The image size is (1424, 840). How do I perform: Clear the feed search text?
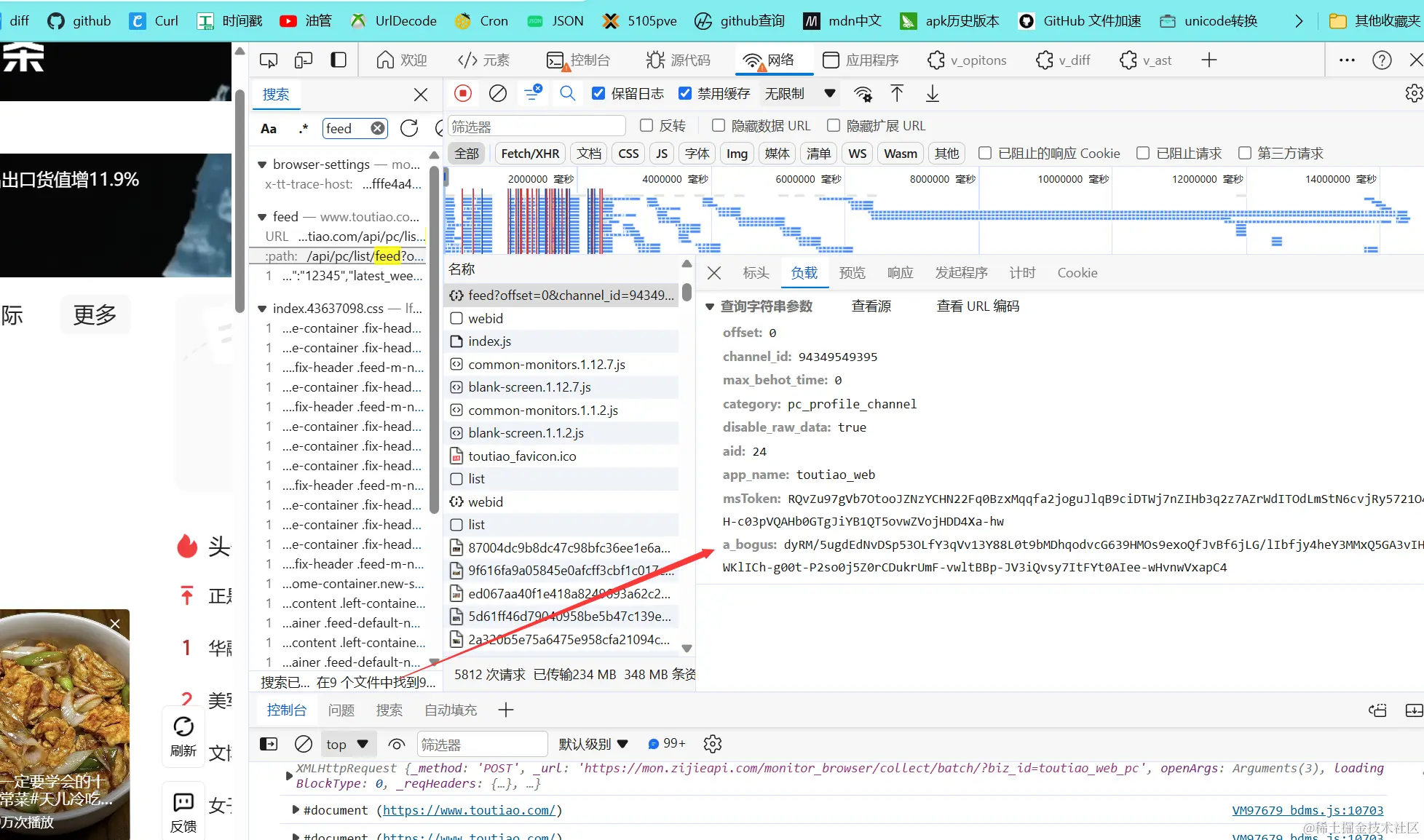pyautogui.click(x=377, y=128)
